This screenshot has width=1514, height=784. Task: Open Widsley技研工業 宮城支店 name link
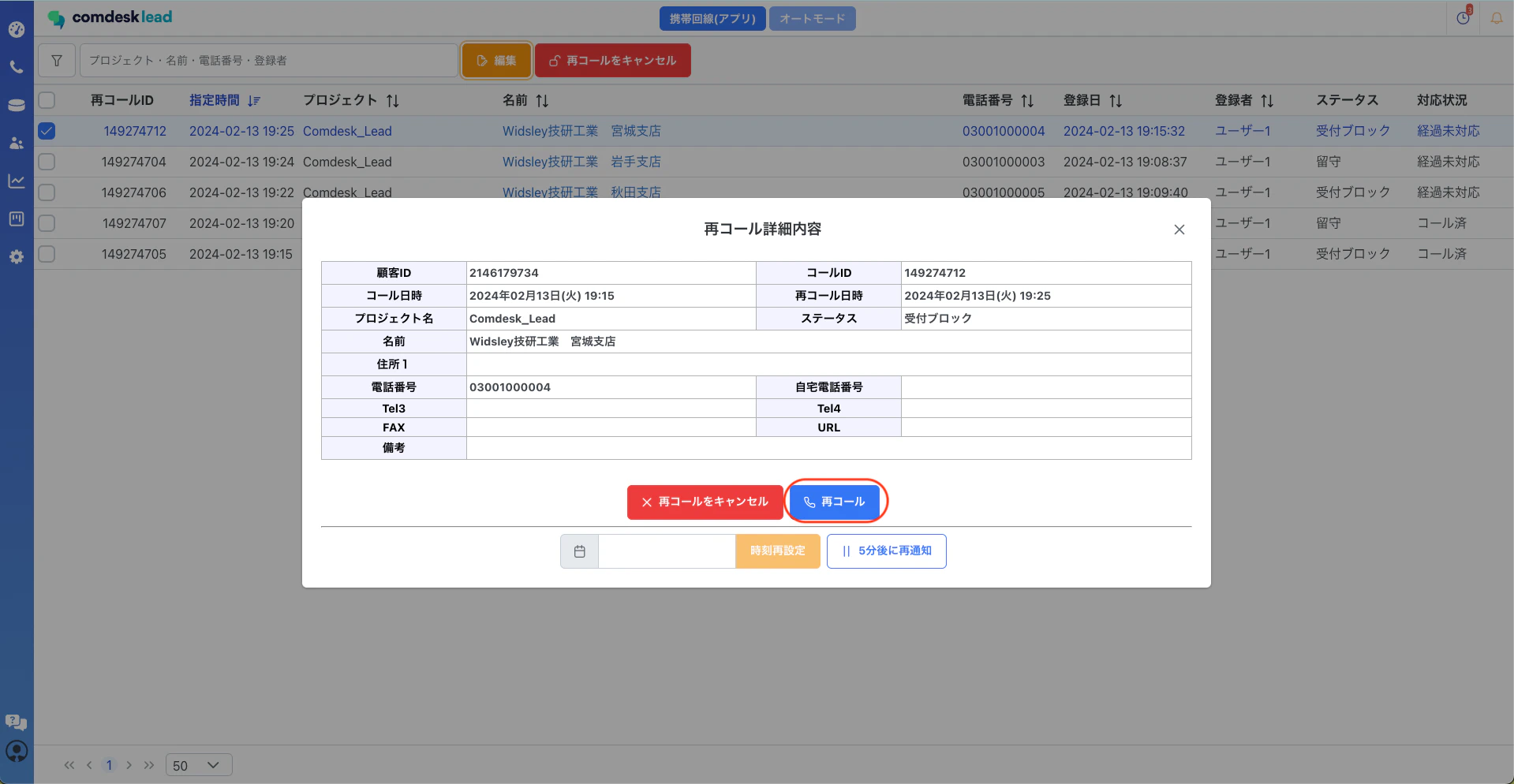581,131
